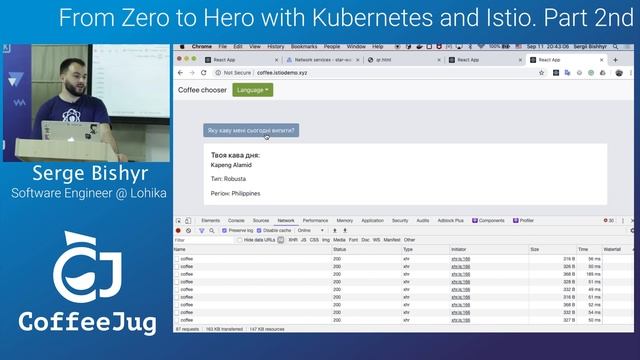Switch to the Elements DevTools tab
Viewport: 640px width, 360px height.
pyautogui.click(x=211, y=220)
